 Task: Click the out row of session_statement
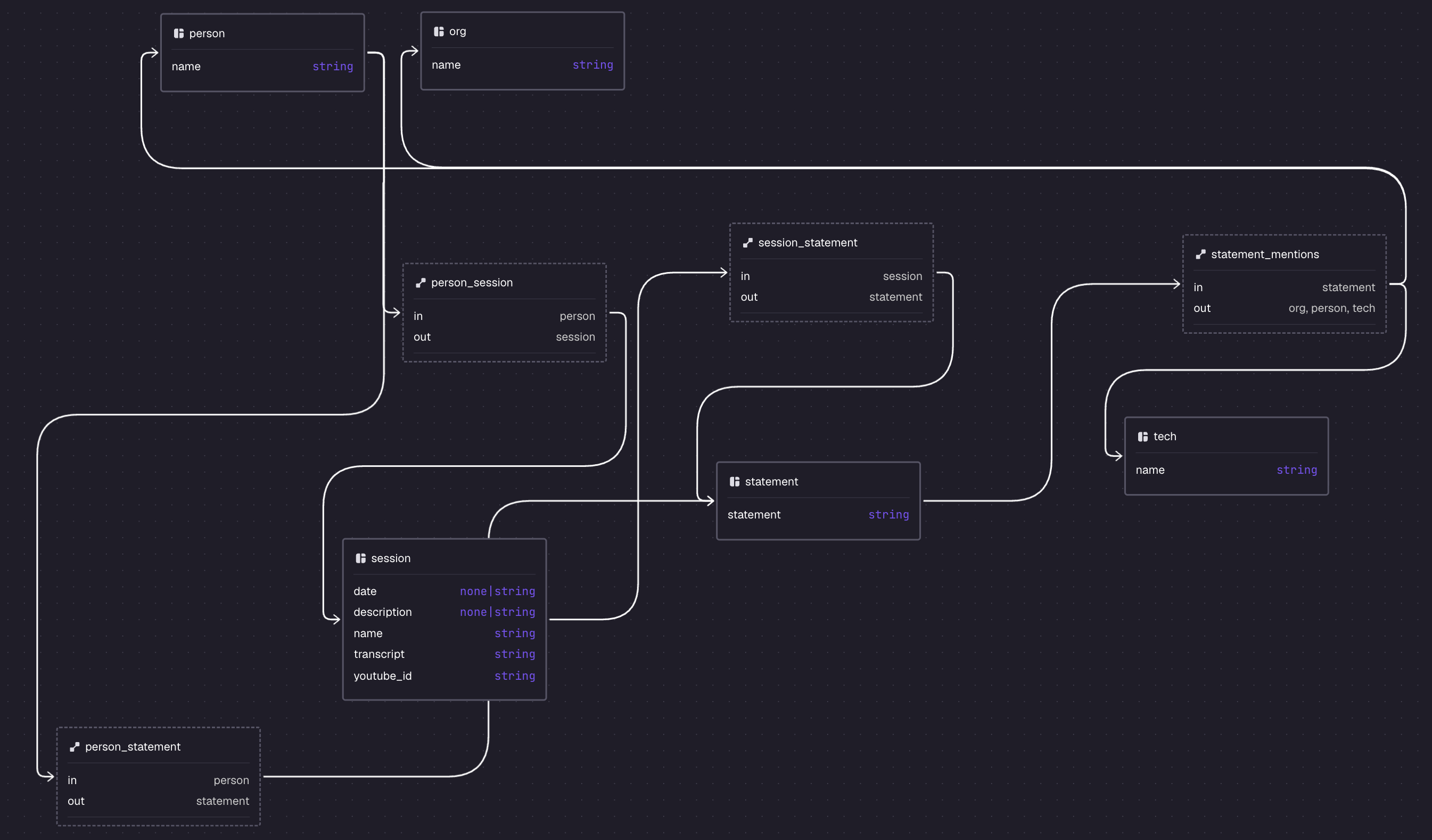[x=832, y=297]
